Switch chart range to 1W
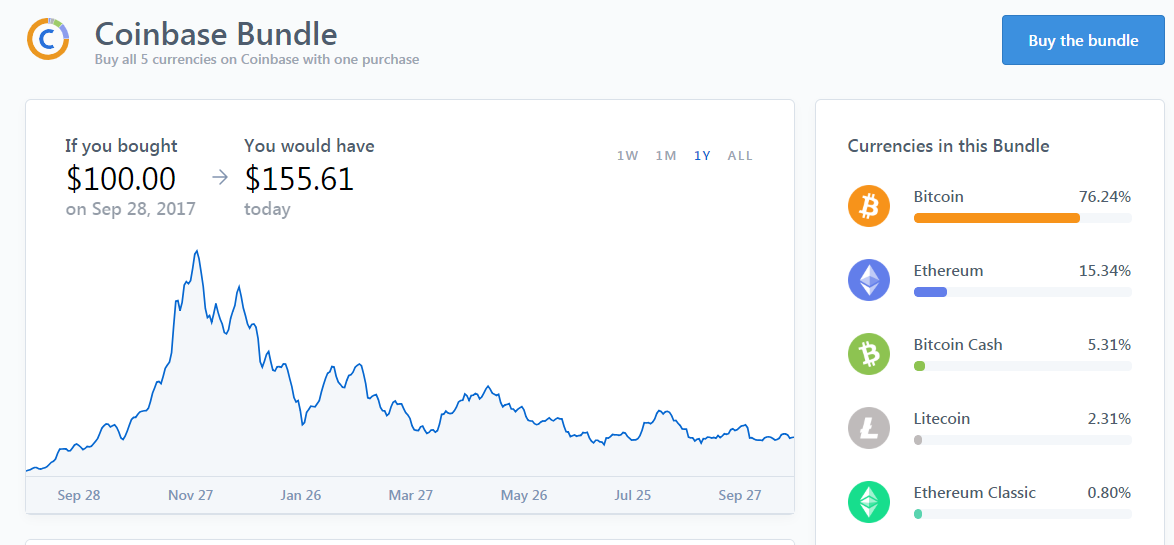This screenshot has width=1174, height=545. point(627,156)
